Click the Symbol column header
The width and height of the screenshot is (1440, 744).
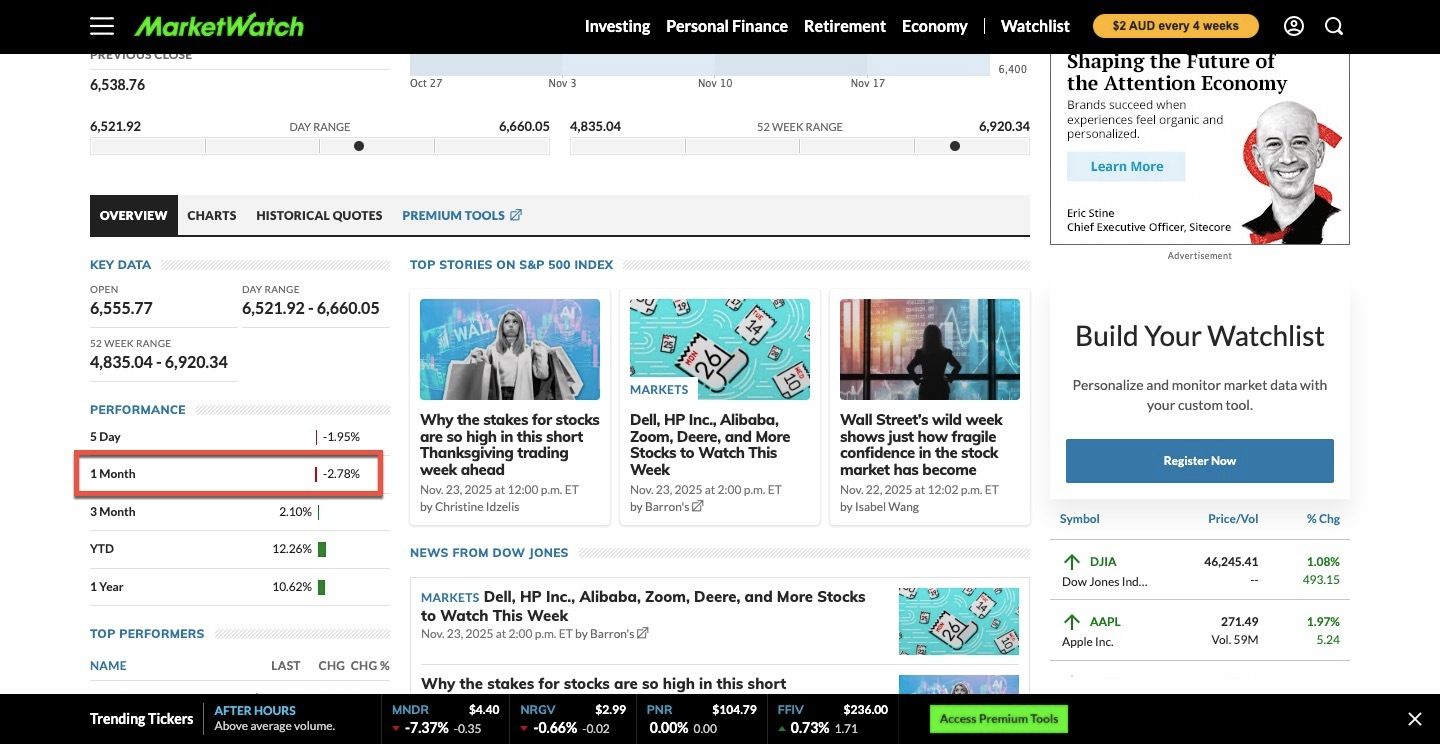pos(1080,519)
